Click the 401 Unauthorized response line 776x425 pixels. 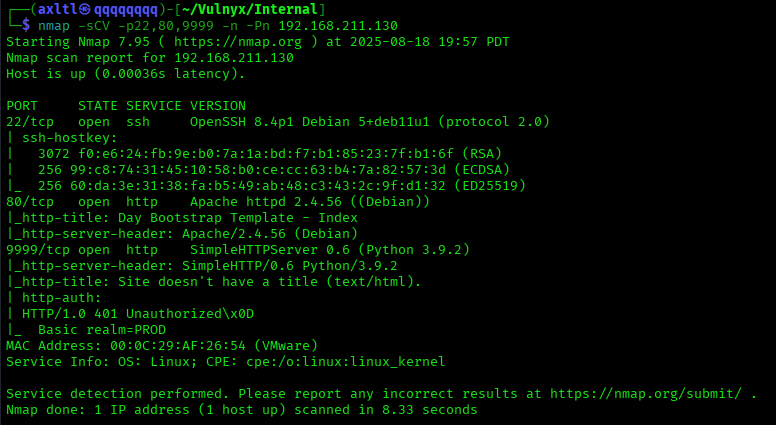pos(138,314)
